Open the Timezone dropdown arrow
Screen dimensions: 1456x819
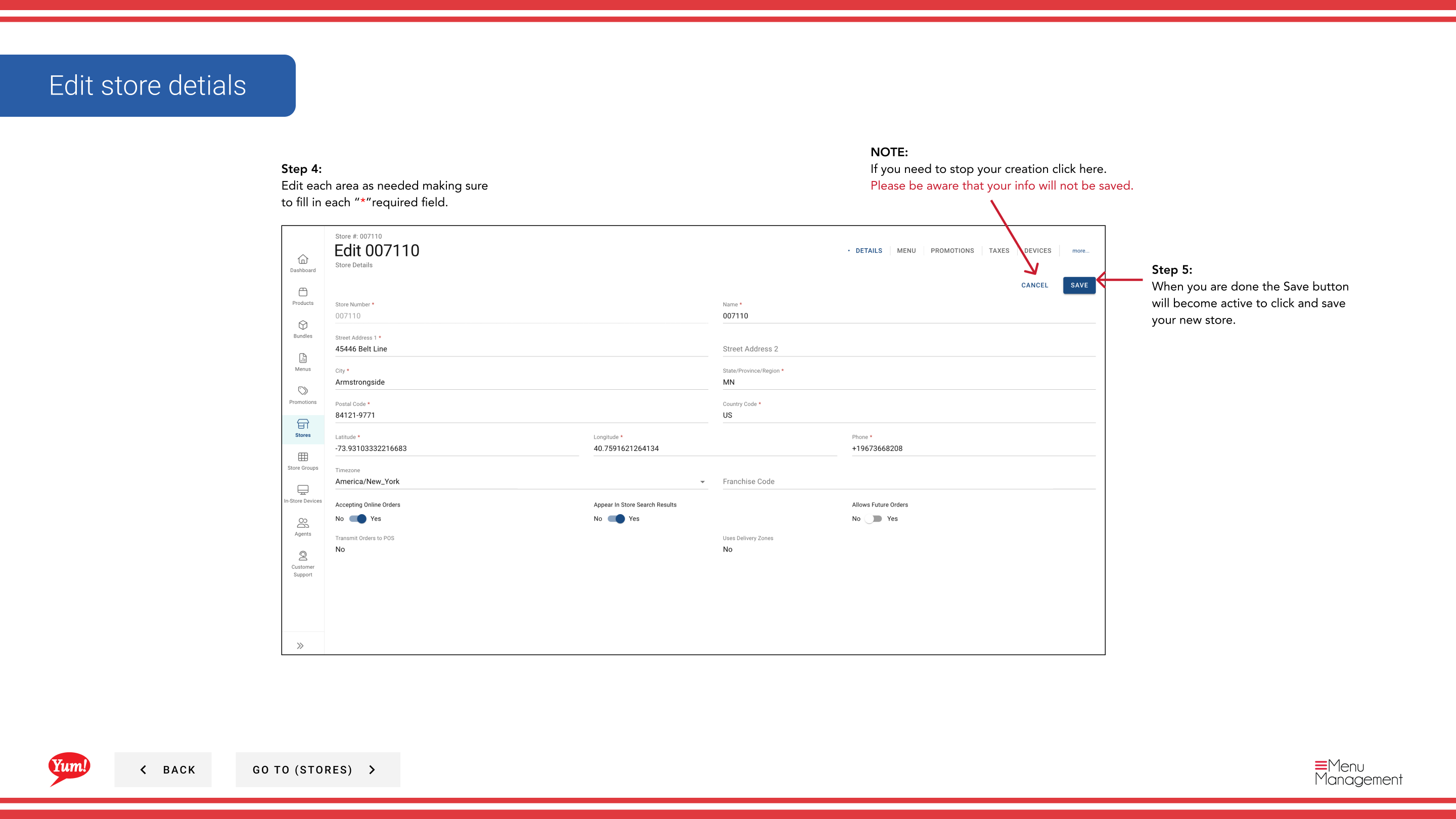[703, 482]
